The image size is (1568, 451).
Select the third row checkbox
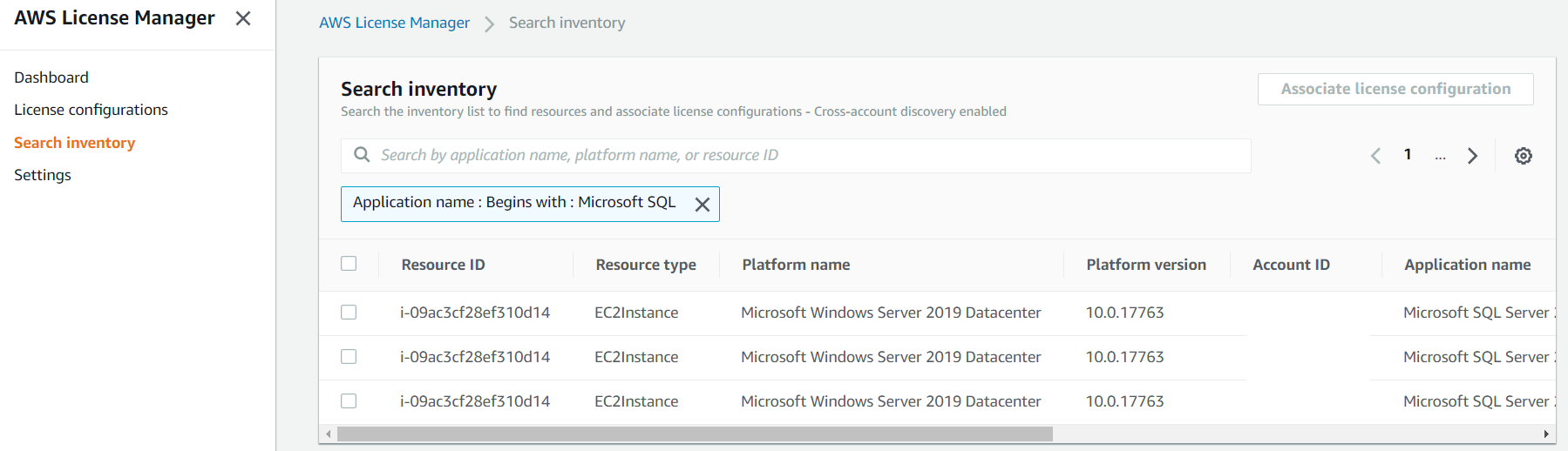click(x=349, y=401)
